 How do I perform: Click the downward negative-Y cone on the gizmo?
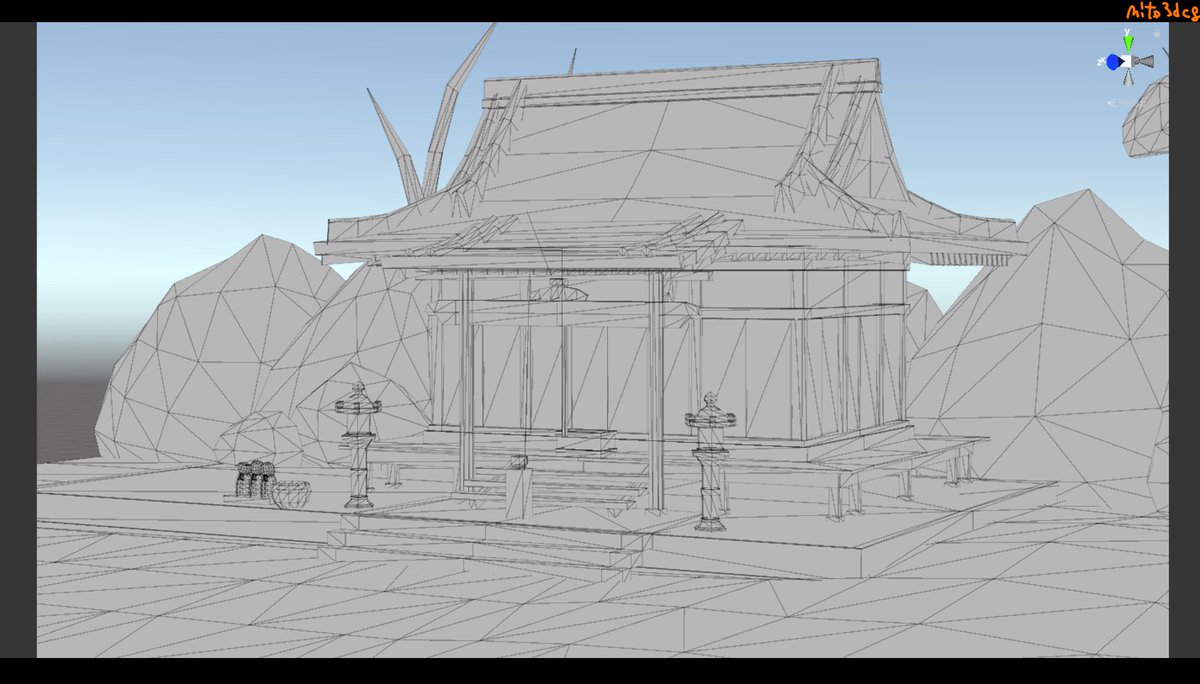click(1128, 78)
